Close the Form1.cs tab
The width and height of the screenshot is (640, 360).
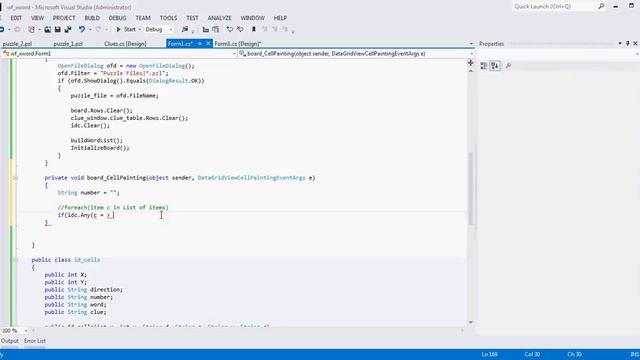[x=208, y=43]
